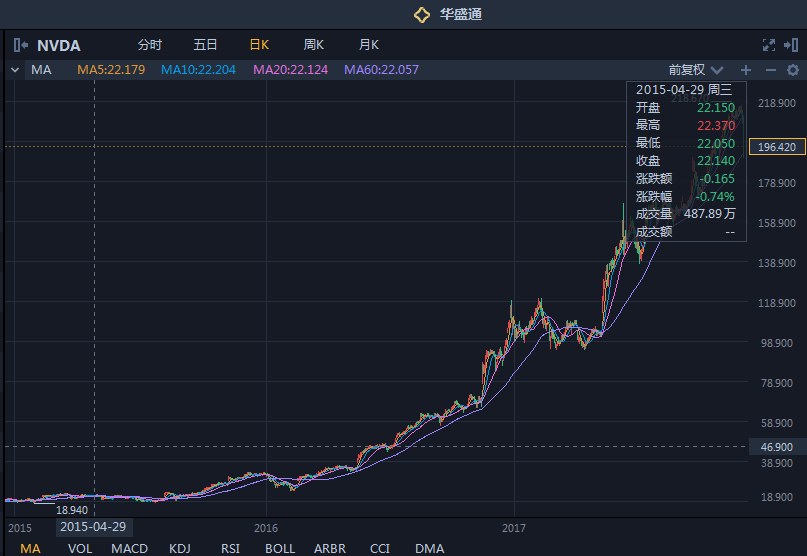The image size is (807, 556).
Task: Zoom in chart with plus icon
Action: pyautogui.click(x=746, y=70)
